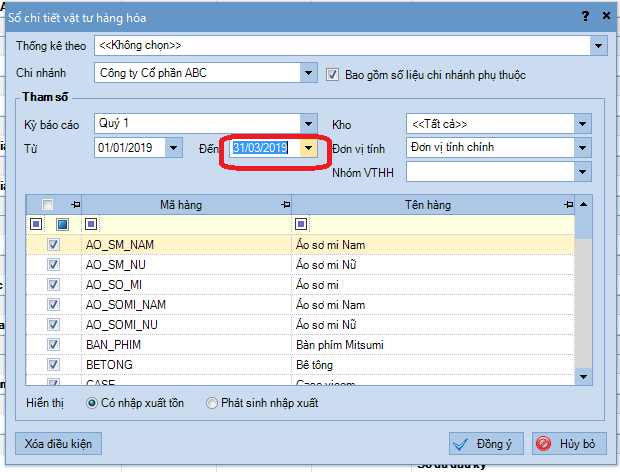Sort by the 'Tên hàng' column header
The image size is (620, 472).
pos(428,205)
